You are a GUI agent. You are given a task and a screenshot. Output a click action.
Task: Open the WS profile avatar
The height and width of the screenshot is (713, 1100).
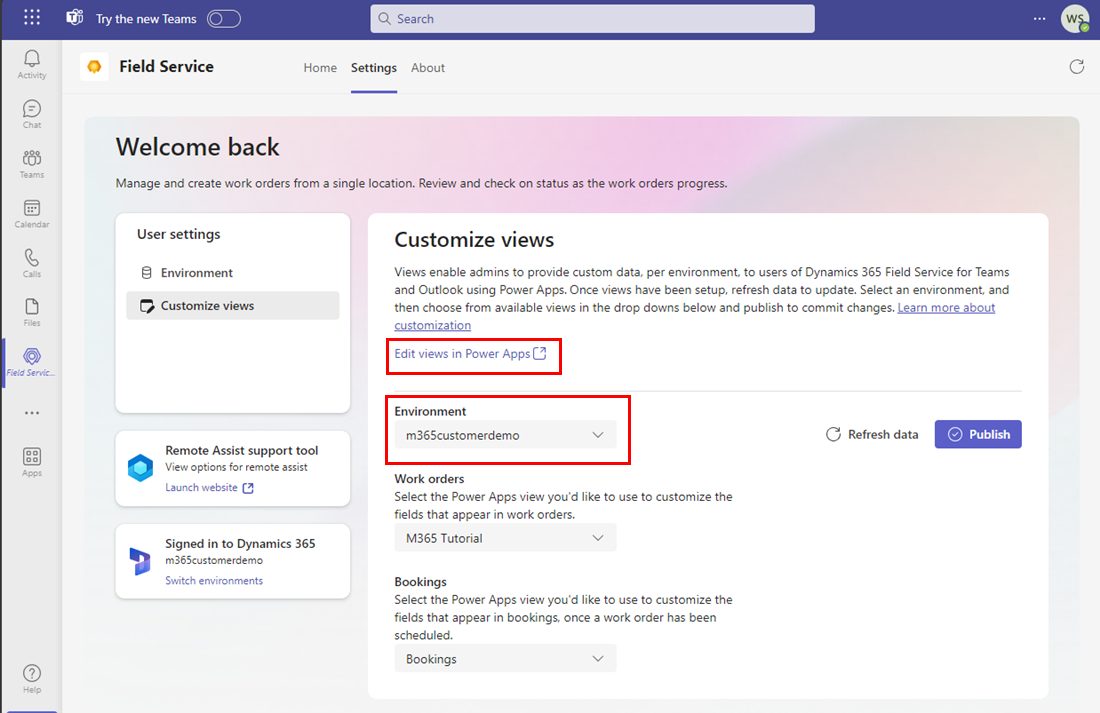point(1075,19)
